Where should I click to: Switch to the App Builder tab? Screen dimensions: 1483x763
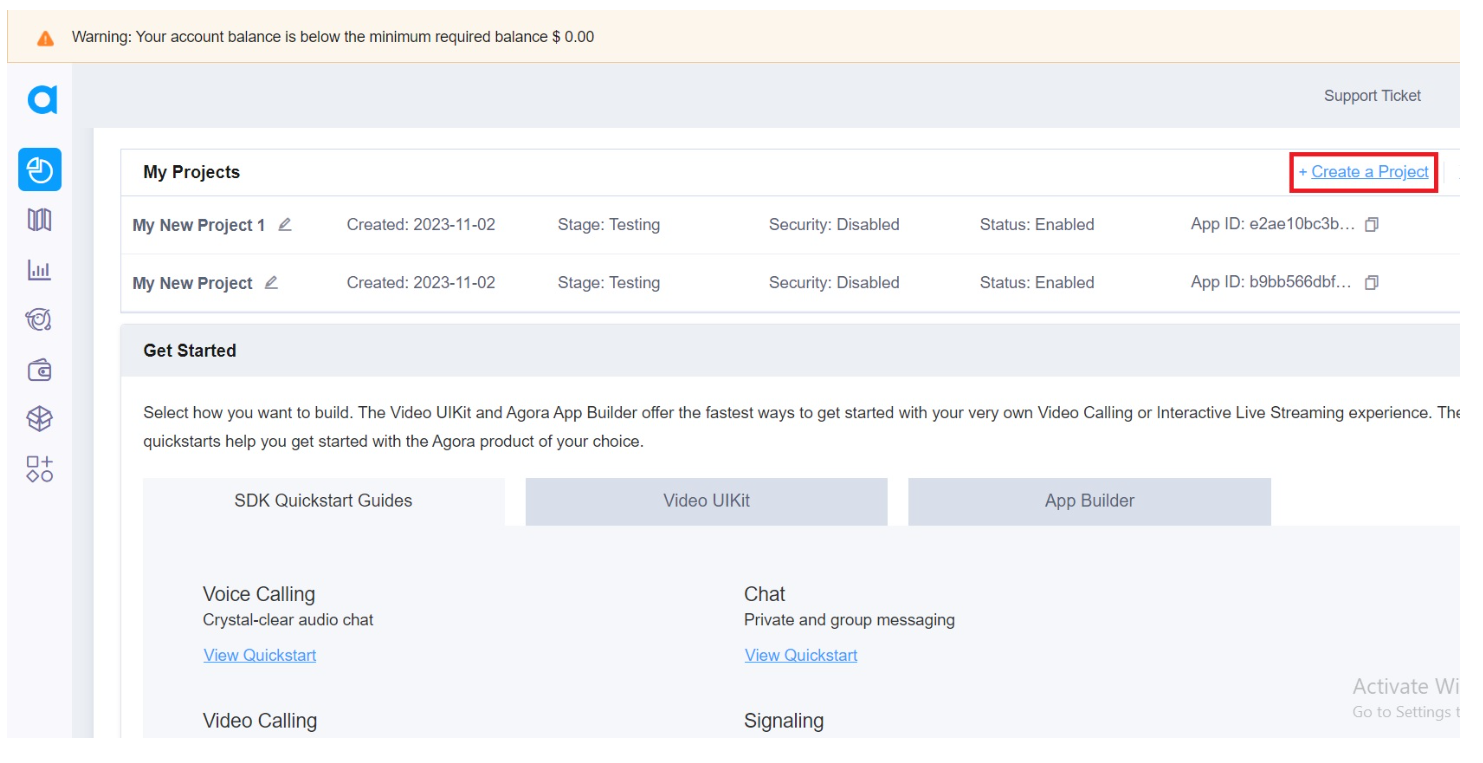pos(1089,501)
